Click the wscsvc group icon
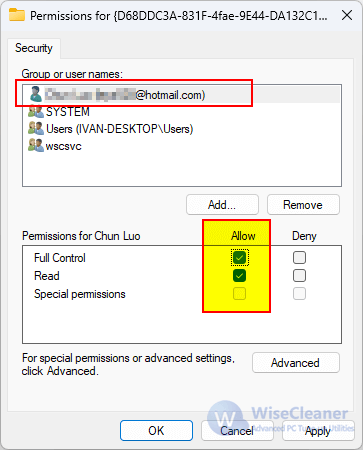Image resolution: width=363 pixels, height=450 pixels. tap(36, 146)
